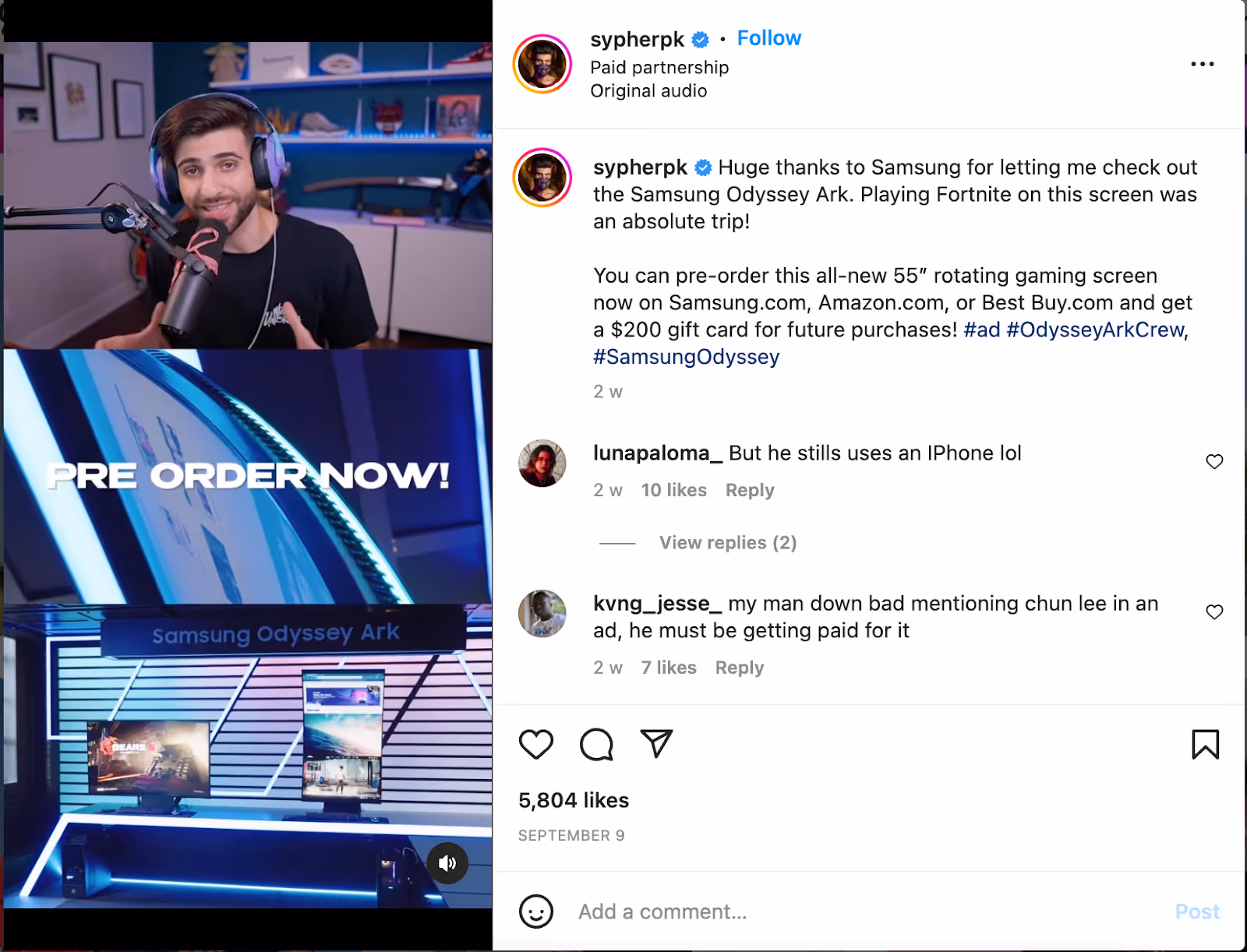This screenshot has height=952, width=1247.
Task: Open comments with the speech bubble icon
Action: click(x=597, y=745)
